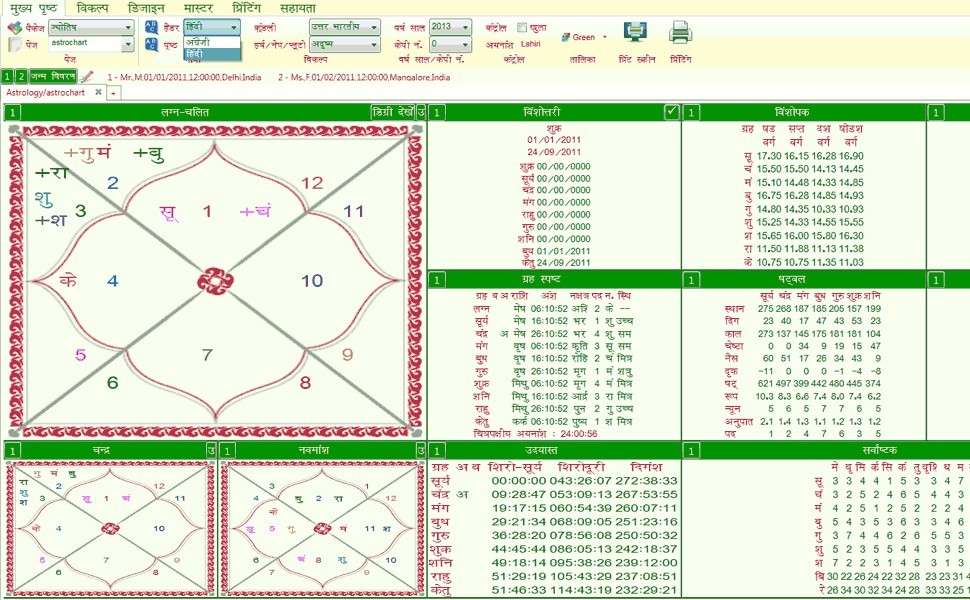The width and height of the screenshot is (970, 600).
Task: Open the हेडर हिंदी language dropdown
Action: [212, 27]
